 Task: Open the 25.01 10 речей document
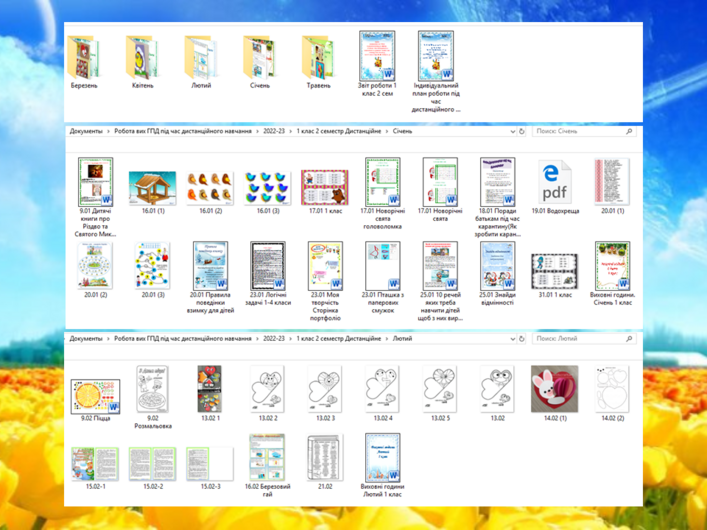pos(440,266)
